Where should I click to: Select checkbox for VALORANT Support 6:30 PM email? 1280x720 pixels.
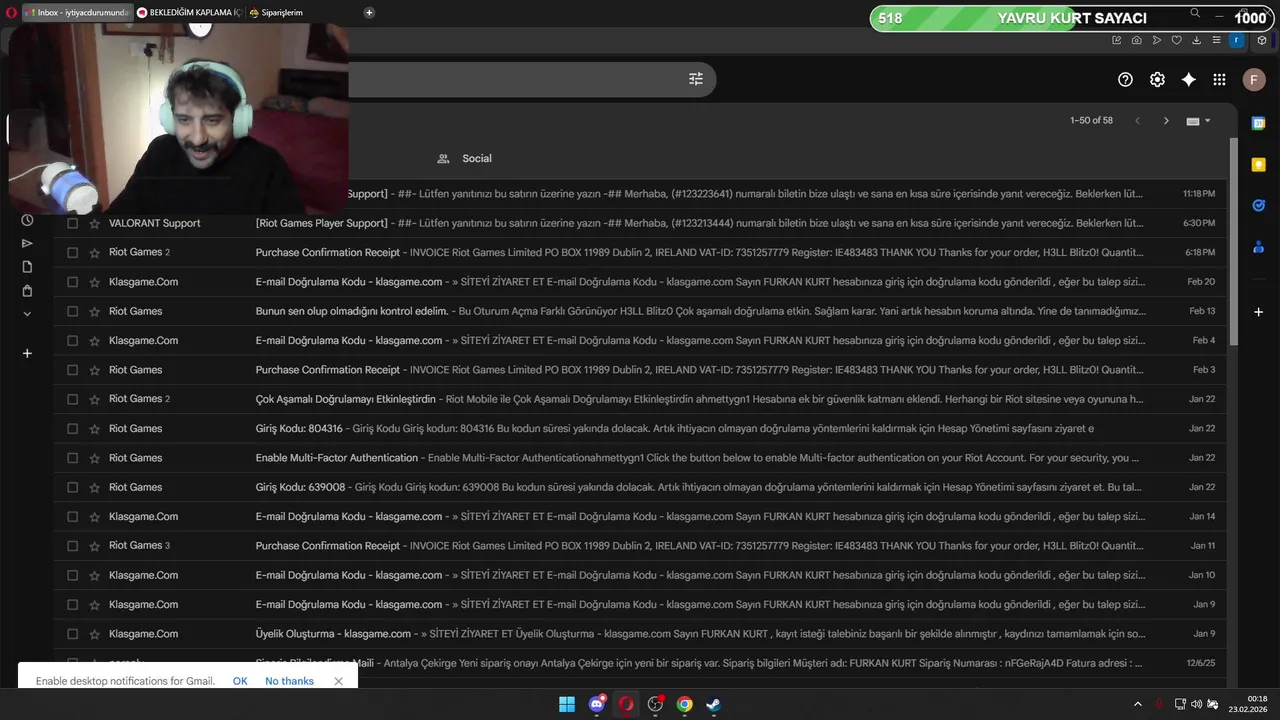[x=72, y=223]
